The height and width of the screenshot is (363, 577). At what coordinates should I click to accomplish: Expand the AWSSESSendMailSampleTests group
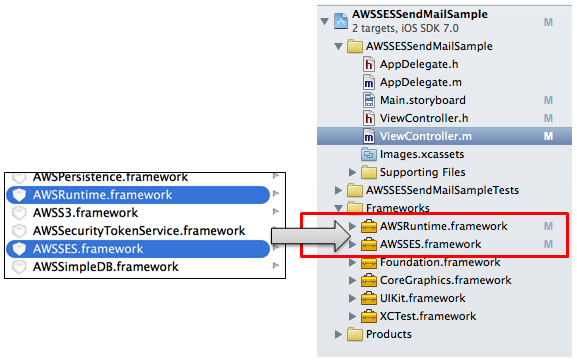point(338,190)
